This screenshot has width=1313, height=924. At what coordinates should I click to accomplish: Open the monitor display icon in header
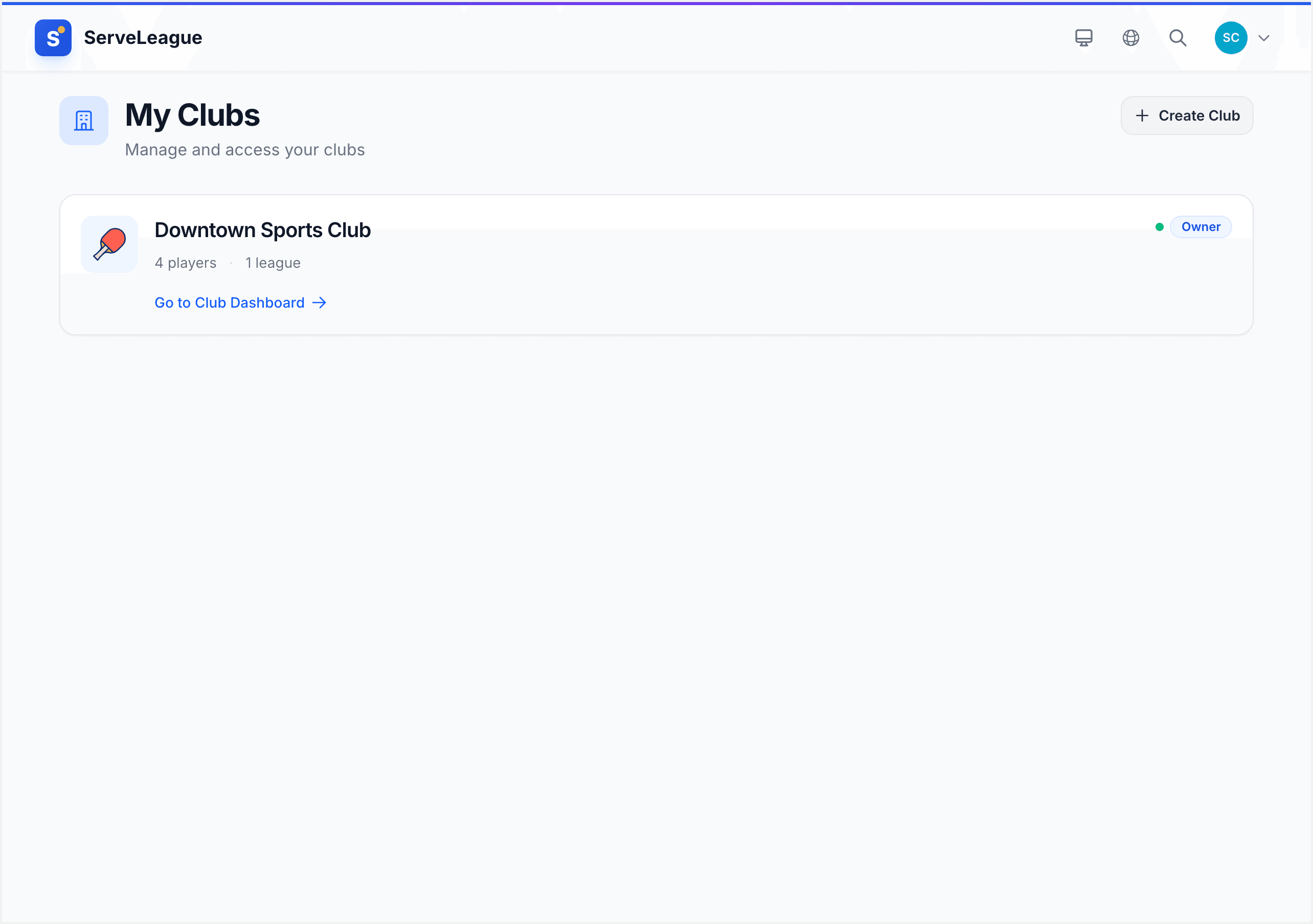pos(1083,38)
